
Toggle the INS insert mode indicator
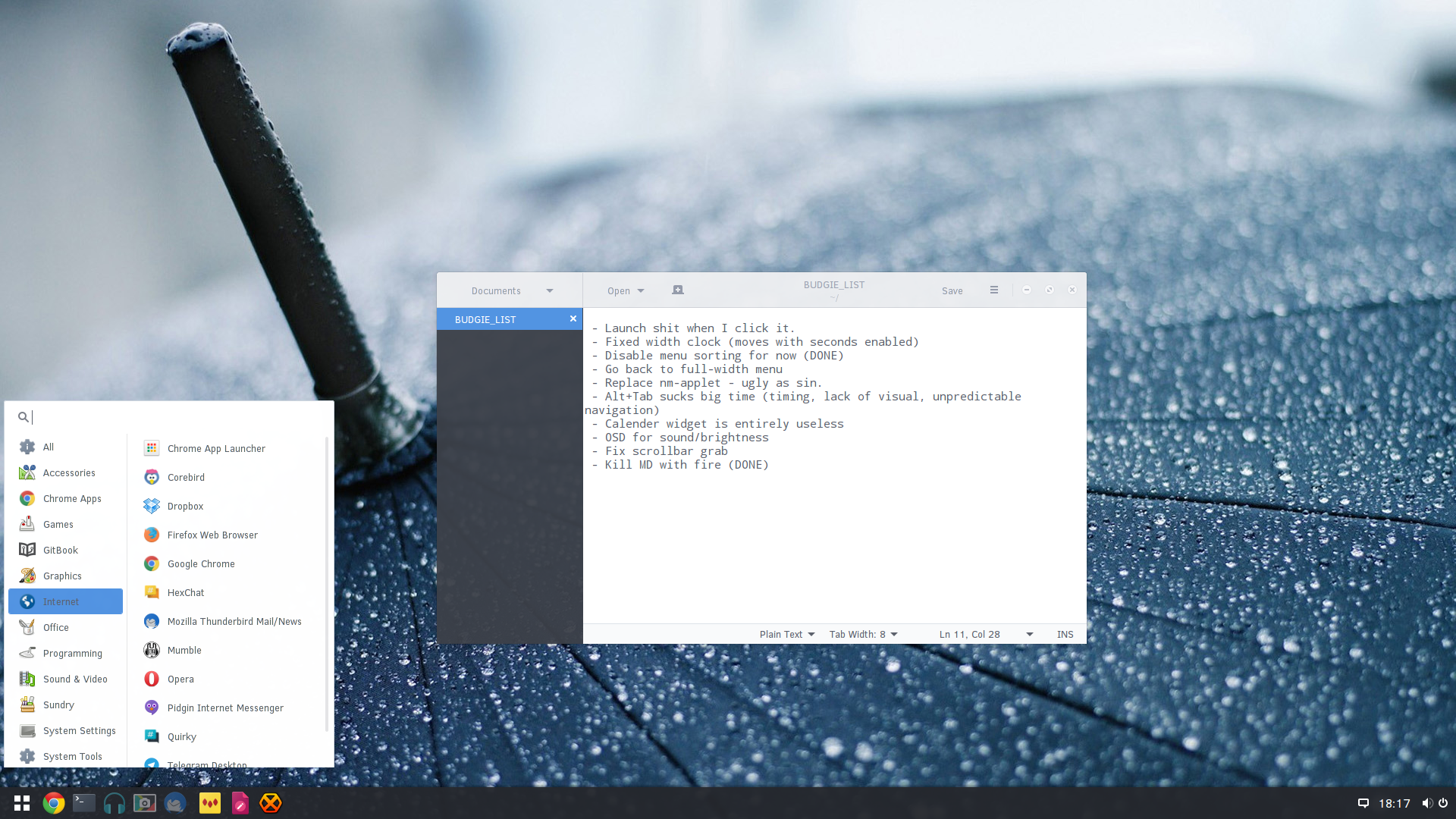[1065, 634]
